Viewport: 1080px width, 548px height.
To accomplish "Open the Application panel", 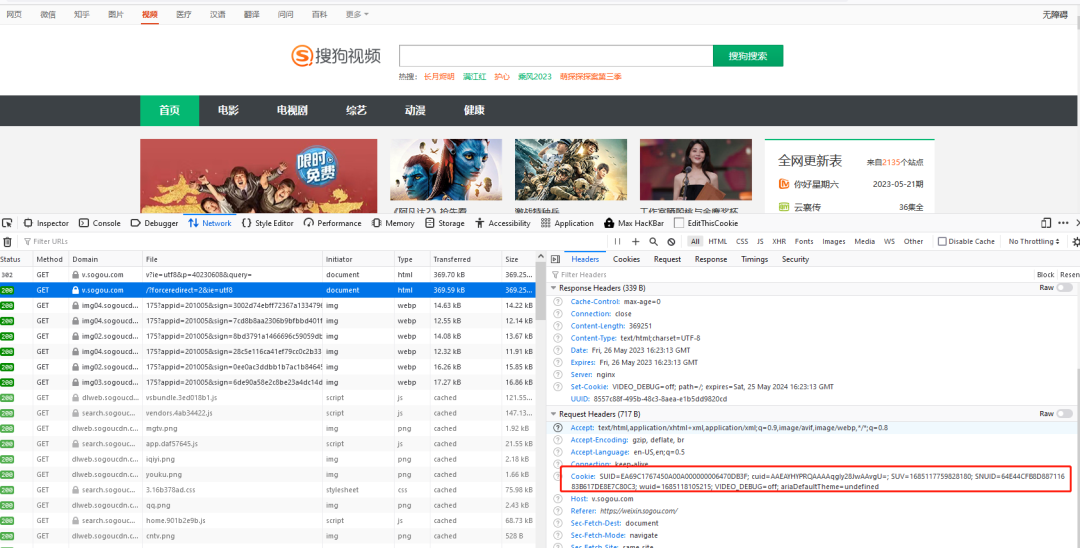I will pyautogui.click(x=567, y=223).
